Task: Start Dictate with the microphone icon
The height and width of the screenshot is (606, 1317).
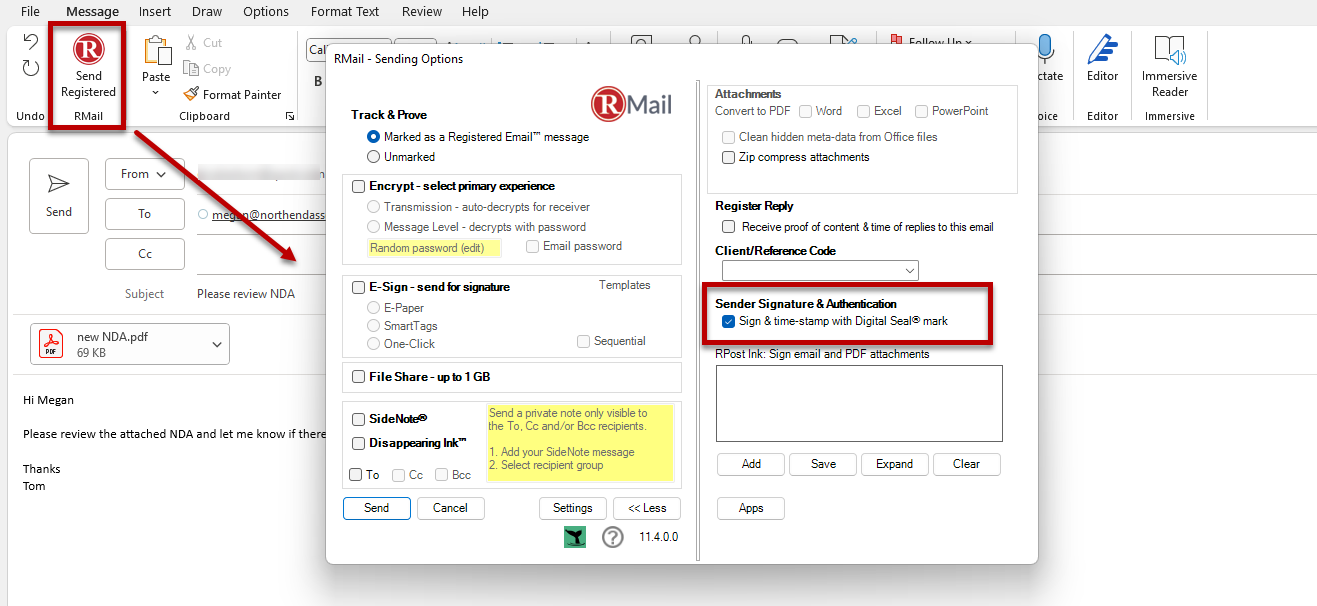Action: (x=1046, y=48)
